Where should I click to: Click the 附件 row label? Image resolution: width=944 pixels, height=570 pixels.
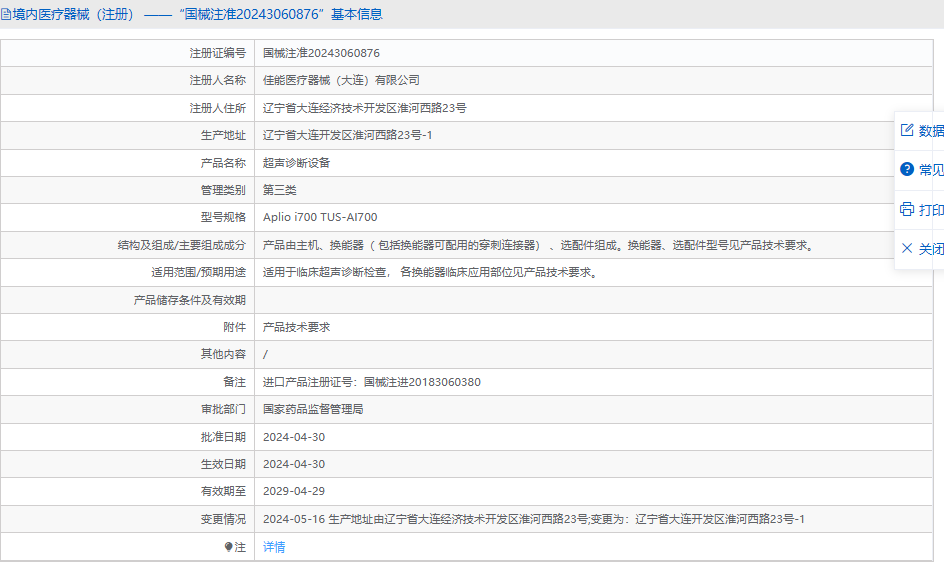point(234,327)
